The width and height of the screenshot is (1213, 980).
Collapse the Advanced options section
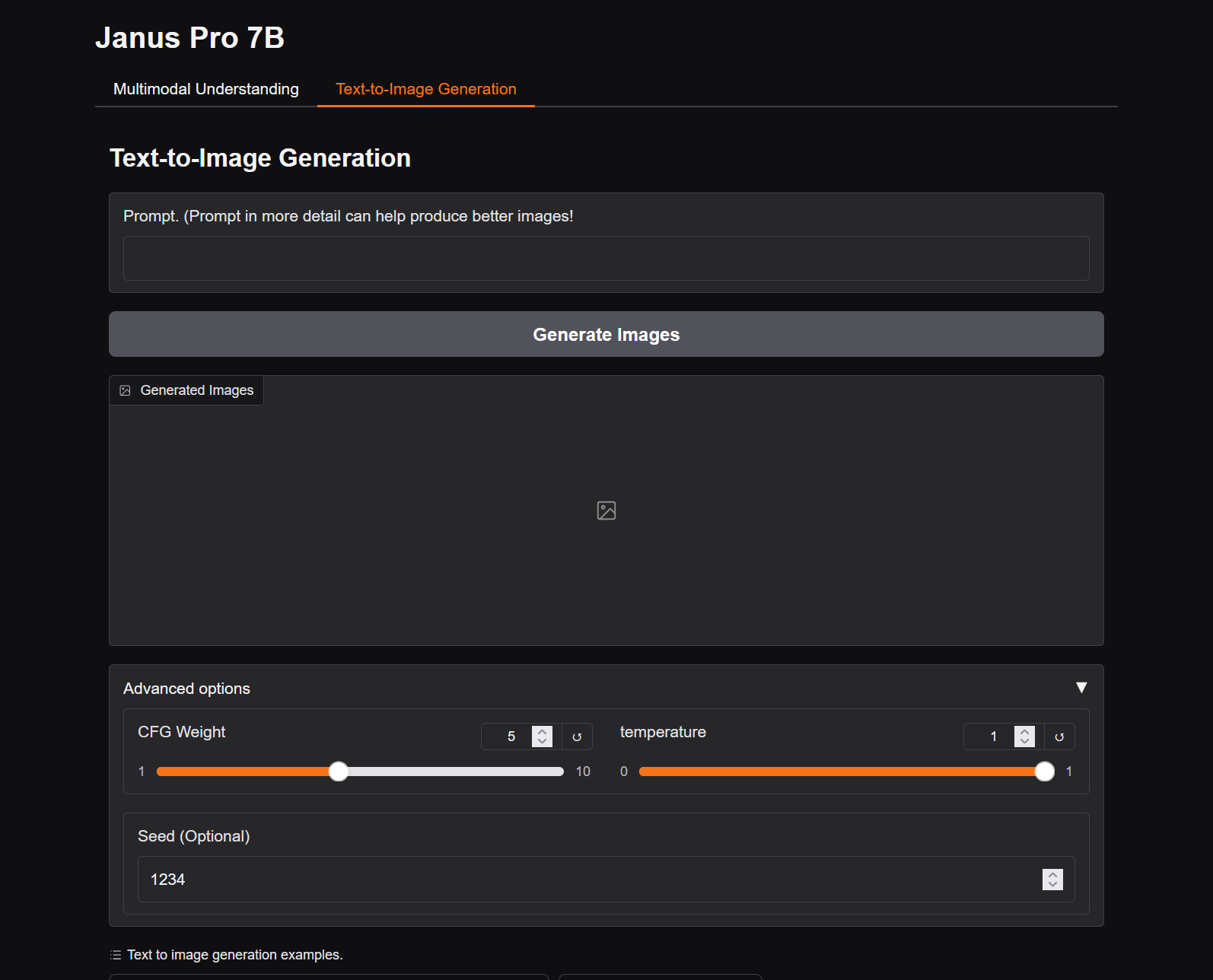[x=1081, y=688]
